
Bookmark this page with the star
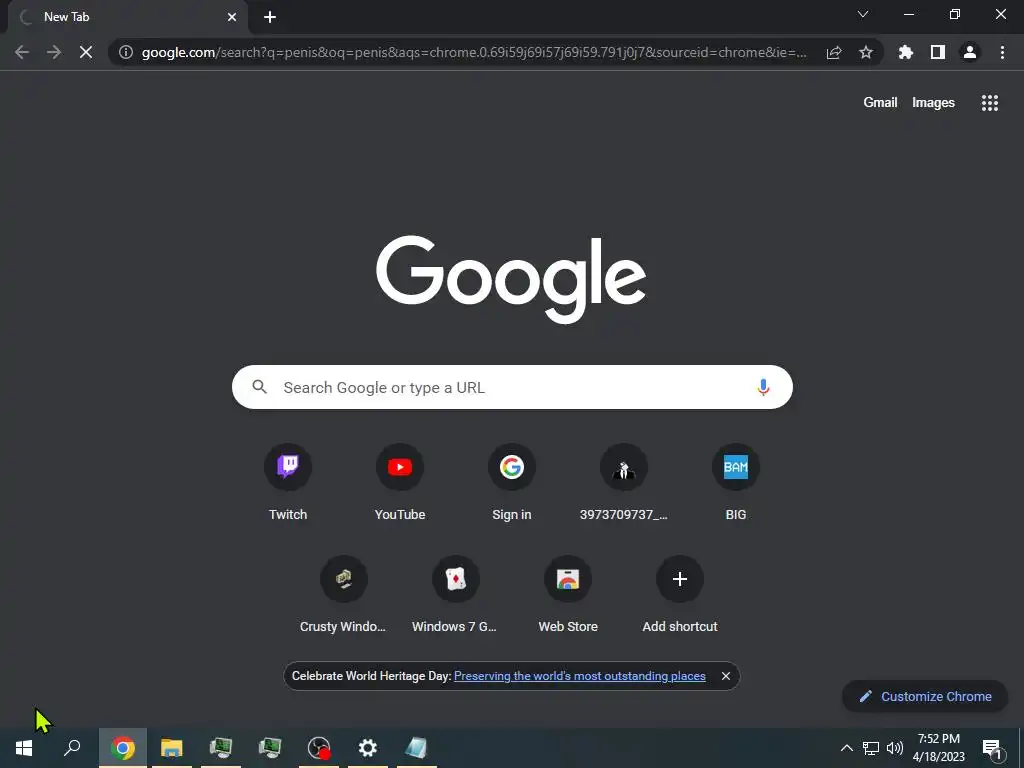tap(865, 52)
